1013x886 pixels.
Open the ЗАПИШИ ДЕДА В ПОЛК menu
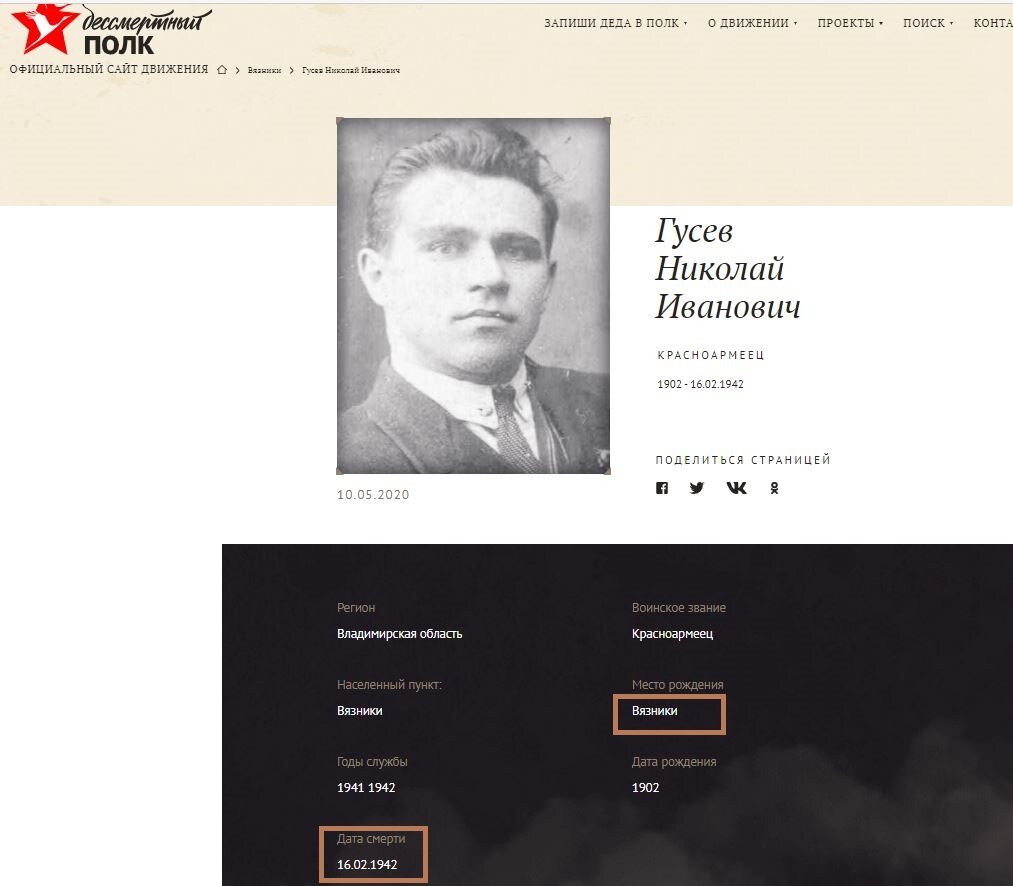pos(616,23)
